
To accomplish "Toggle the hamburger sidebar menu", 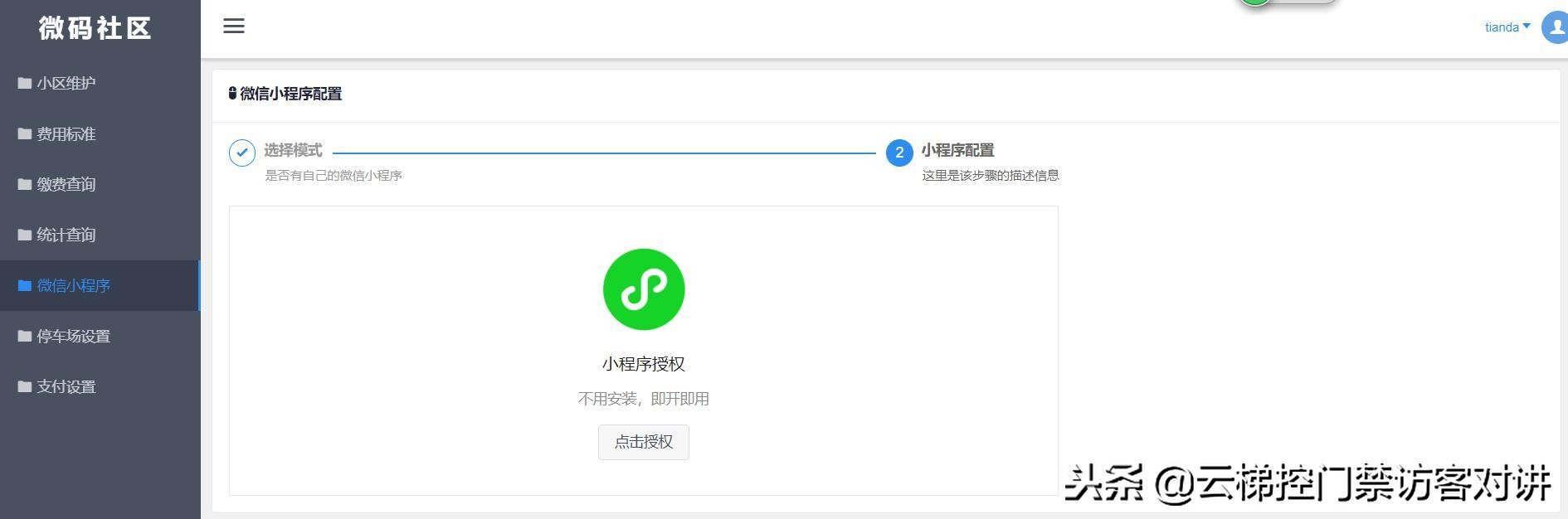I will click(x=234, y=27).
